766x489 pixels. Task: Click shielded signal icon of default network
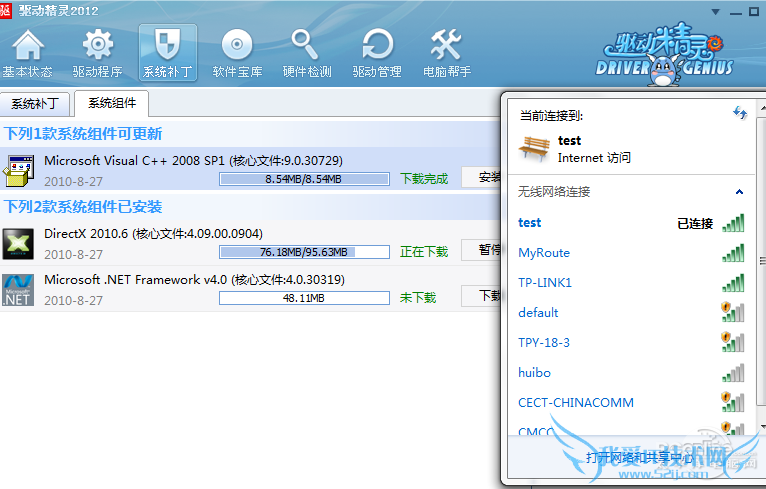(733, 312)
